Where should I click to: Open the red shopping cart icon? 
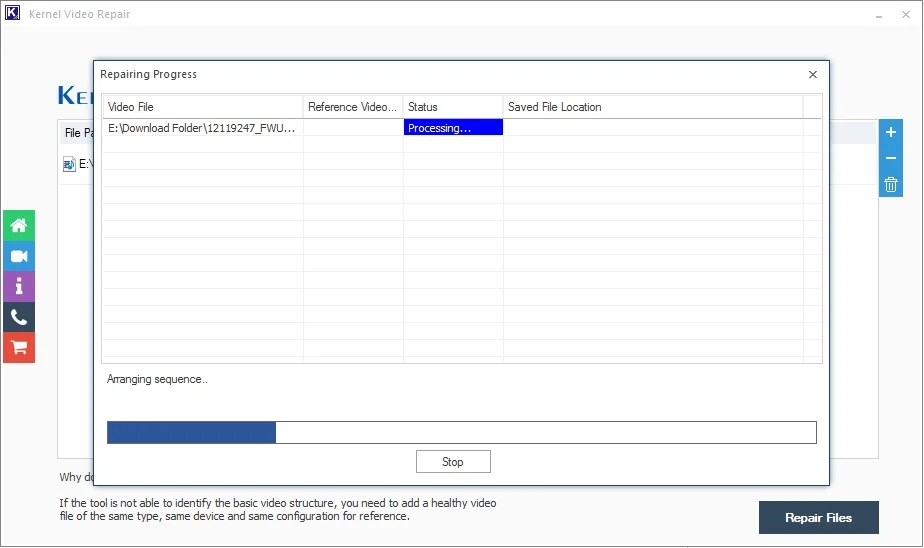tap(19, 348)
